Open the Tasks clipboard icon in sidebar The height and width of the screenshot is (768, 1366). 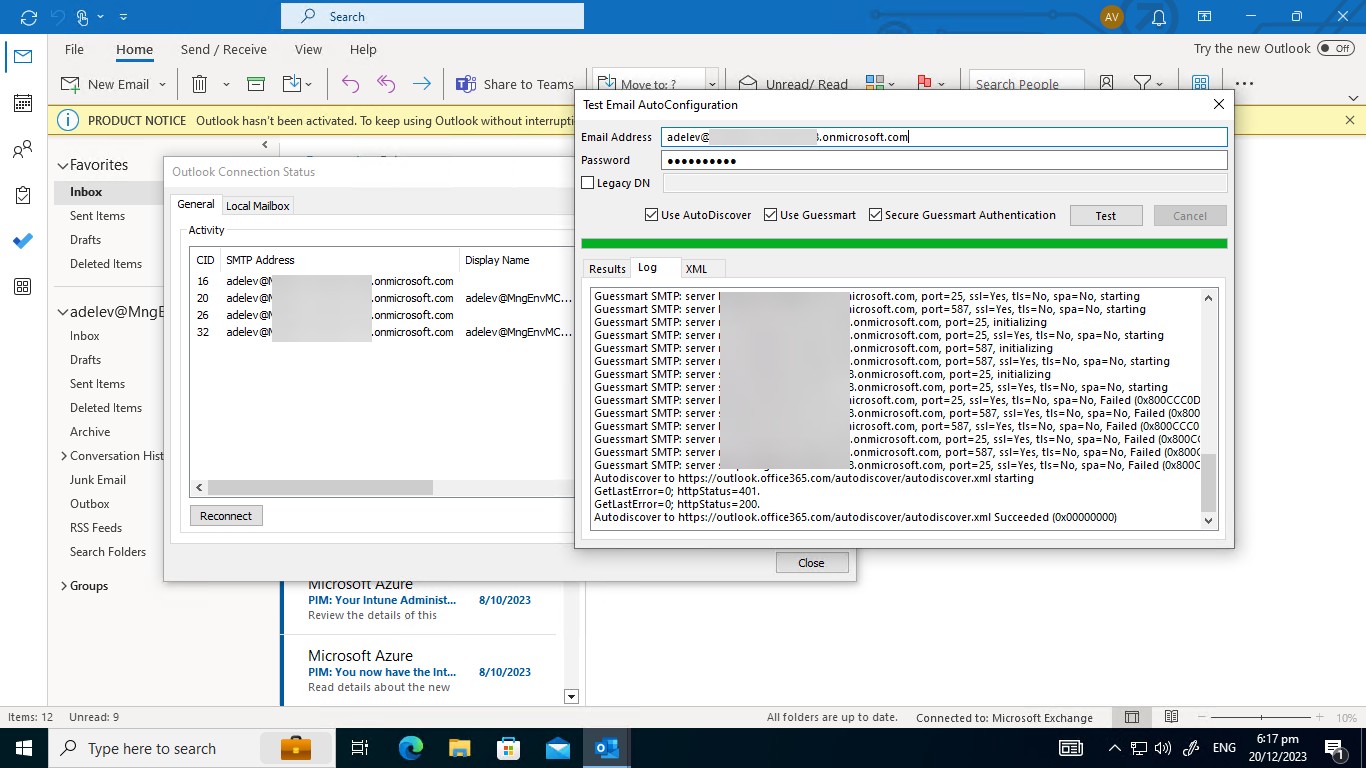pyautogui.click(x=23, y=196)
